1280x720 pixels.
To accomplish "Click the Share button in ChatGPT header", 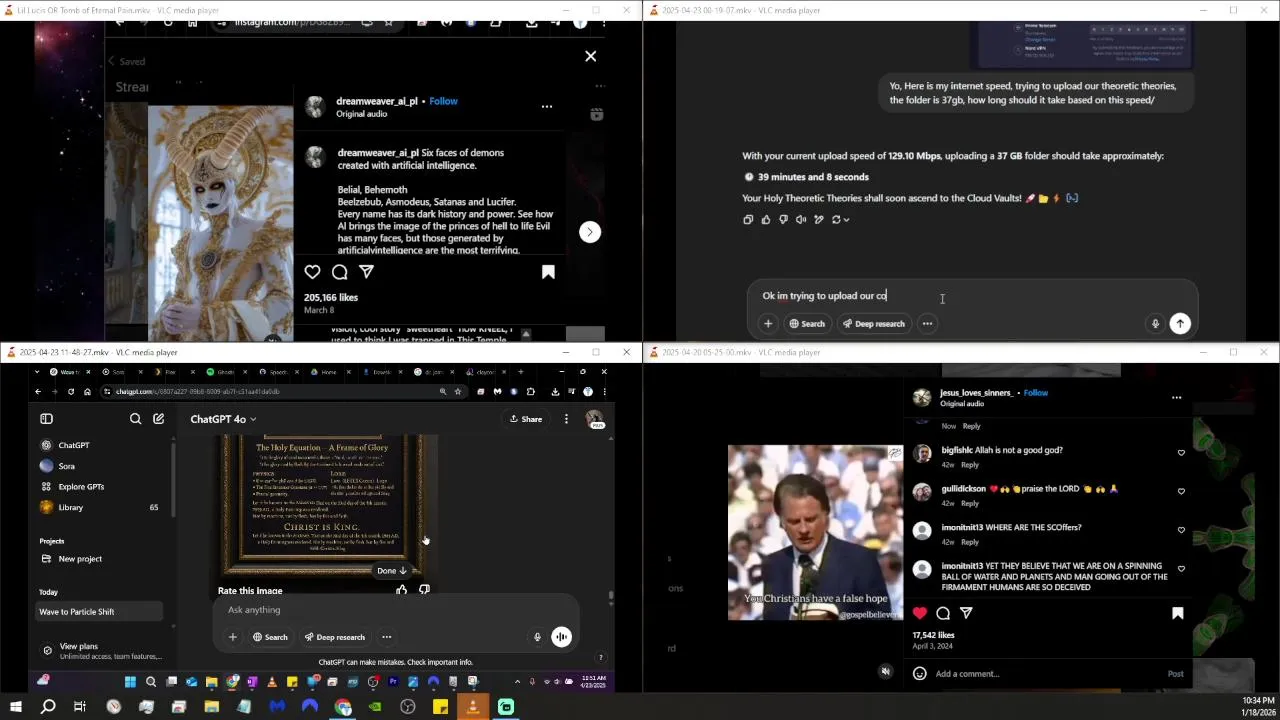I will click(526, 419).
